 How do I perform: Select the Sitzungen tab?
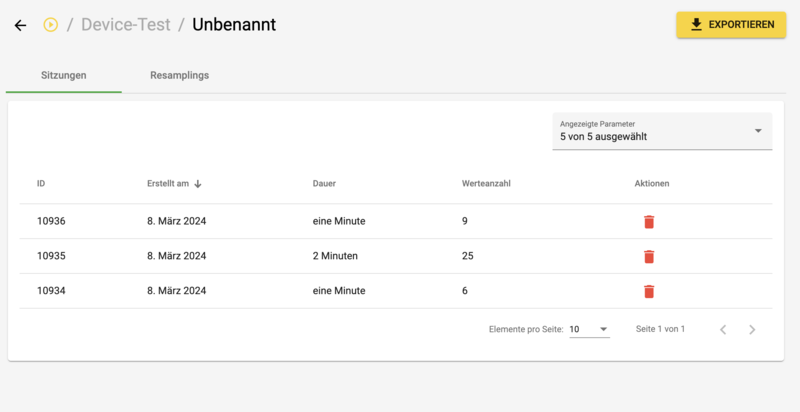(64, 75)
